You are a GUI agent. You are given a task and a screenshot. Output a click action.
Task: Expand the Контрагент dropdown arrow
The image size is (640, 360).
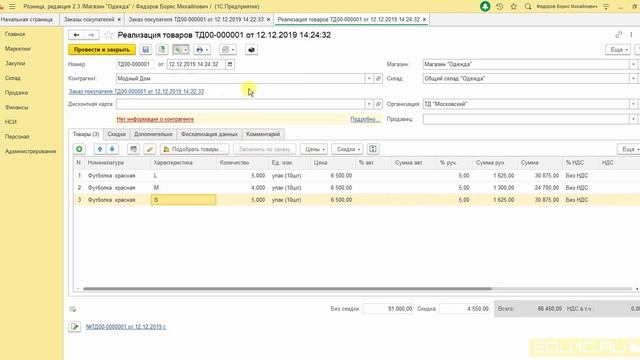point(369,78)
